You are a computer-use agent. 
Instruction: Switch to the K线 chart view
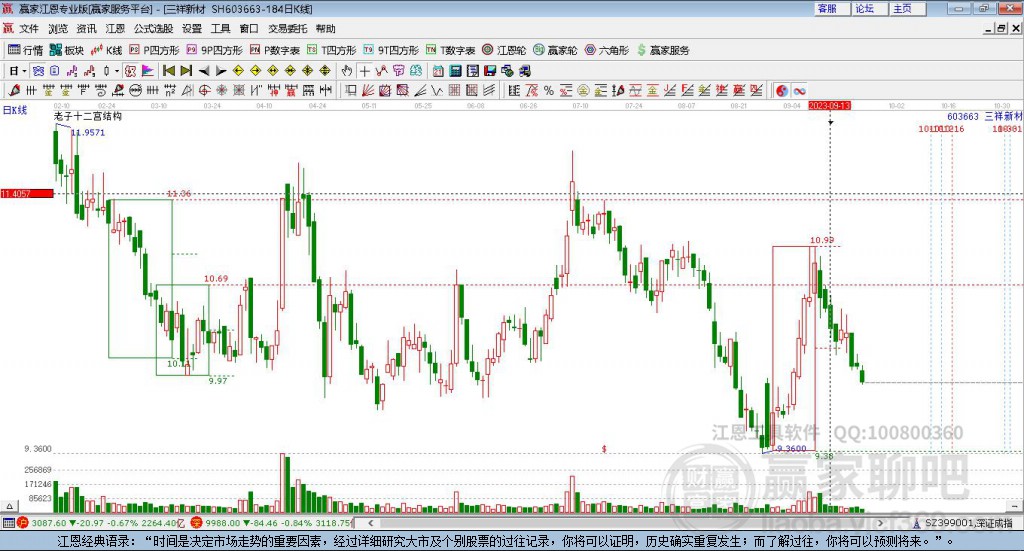tap(106, 50)
